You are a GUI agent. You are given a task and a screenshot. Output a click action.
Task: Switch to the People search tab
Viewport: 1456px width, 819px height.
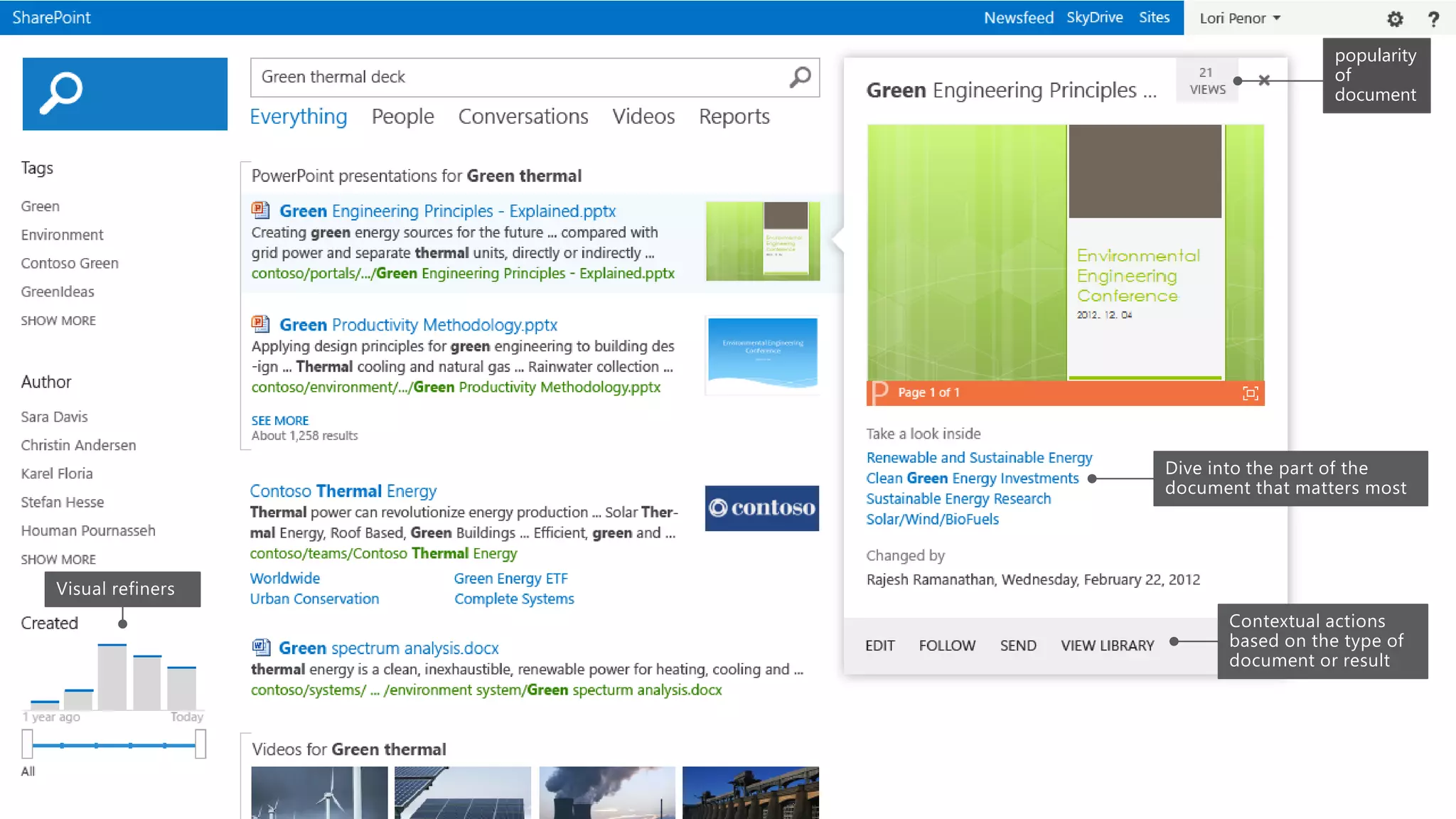(x=402, y=117)
